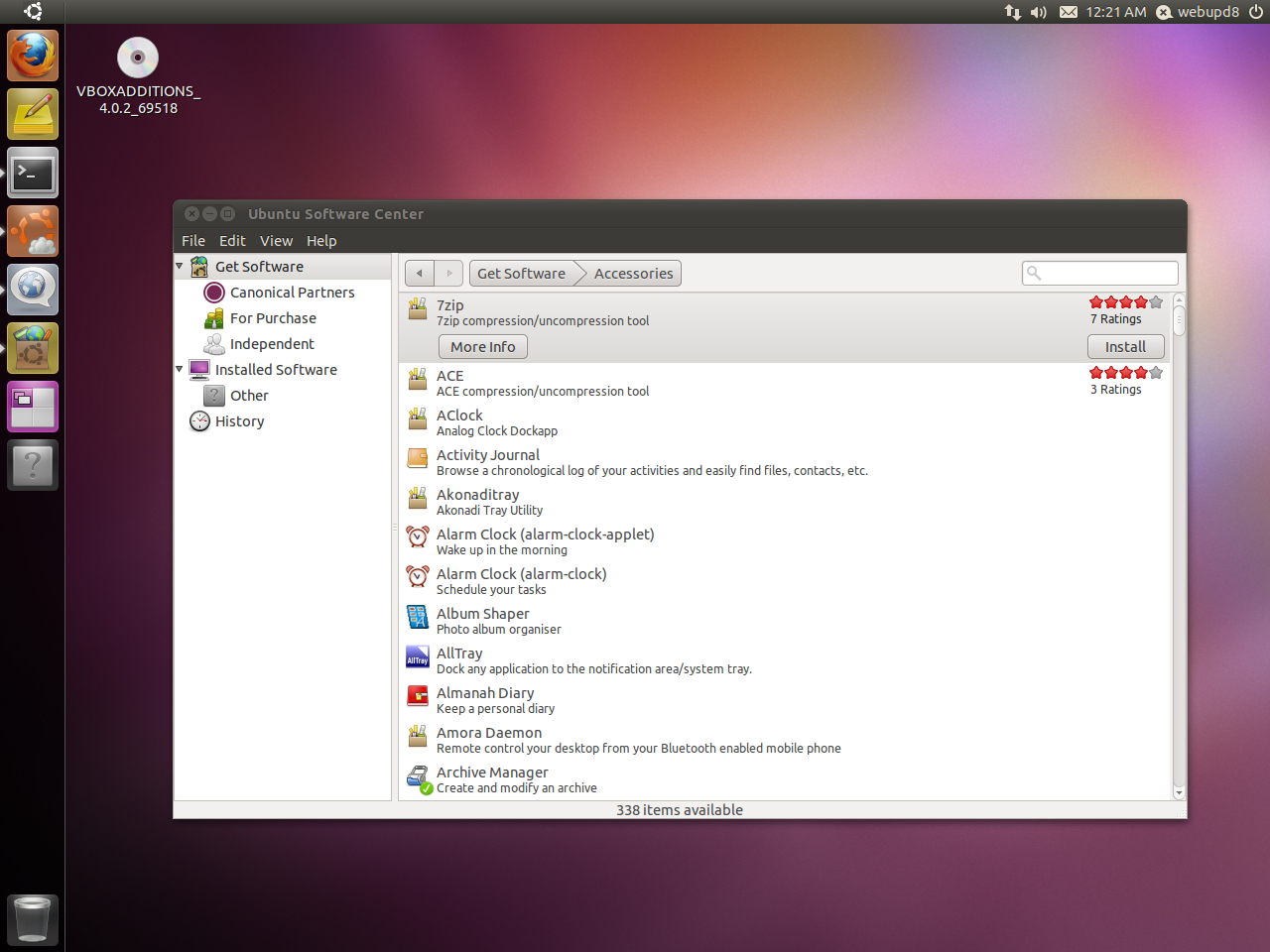The width and height of the screenshot is (1270, 952).
Task: Click the History clock icon
Action: (199, 421)
